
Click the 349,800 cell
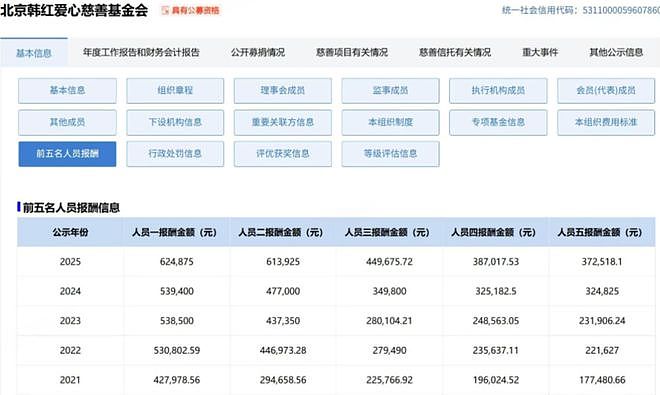tap(389, 291)
